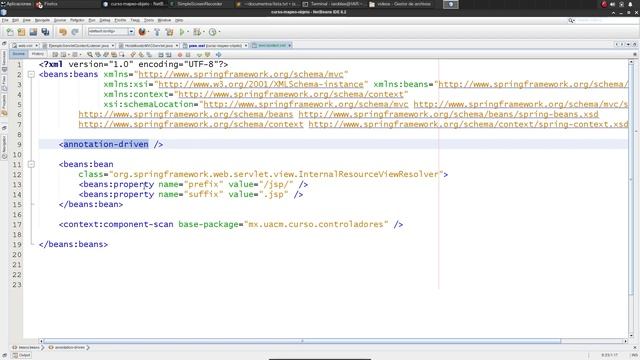Image resolution: width=640 pixels, height=360 pixels.
Task: Maximize the editor window with the tab-bar button
Action: (x=635, y=44)
